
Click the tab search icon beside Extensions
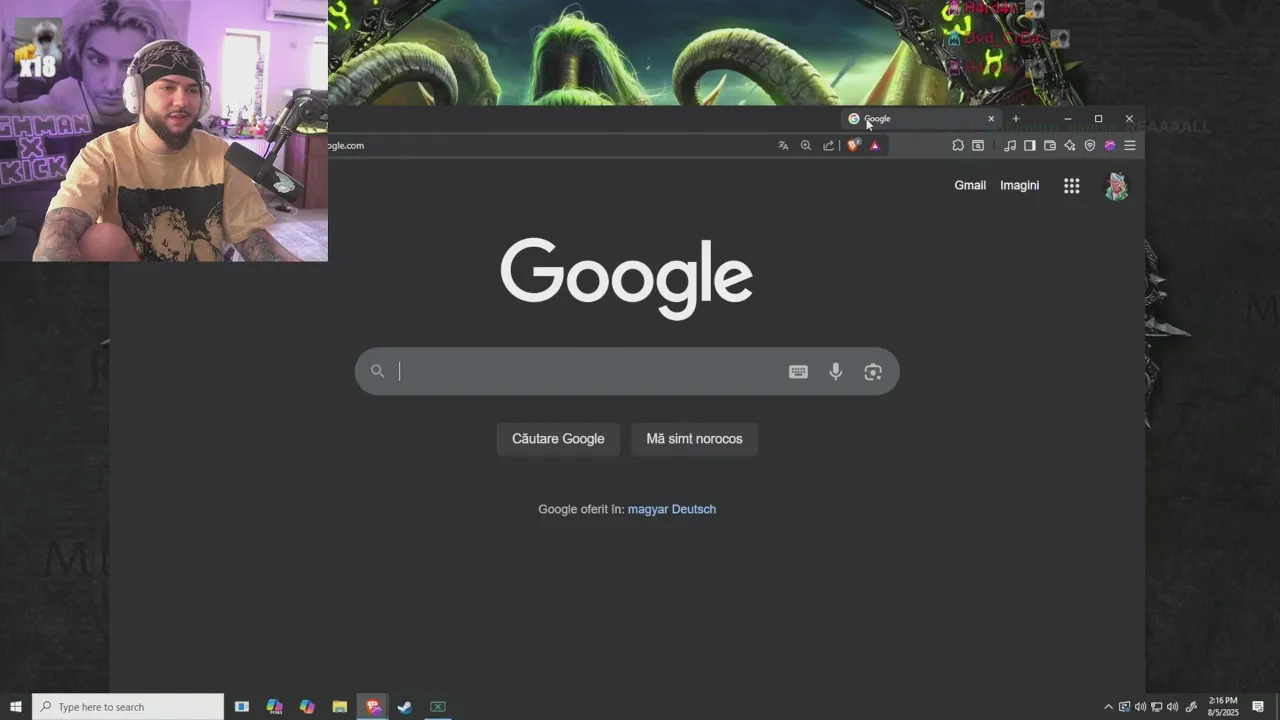point(978,146)
